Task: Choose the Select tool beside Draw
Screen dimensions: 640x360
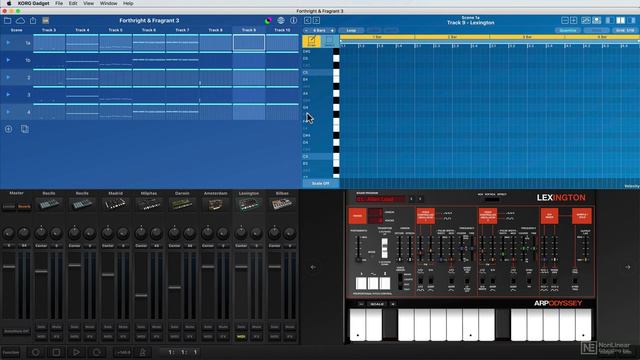Action: click(x=330, y=41)
